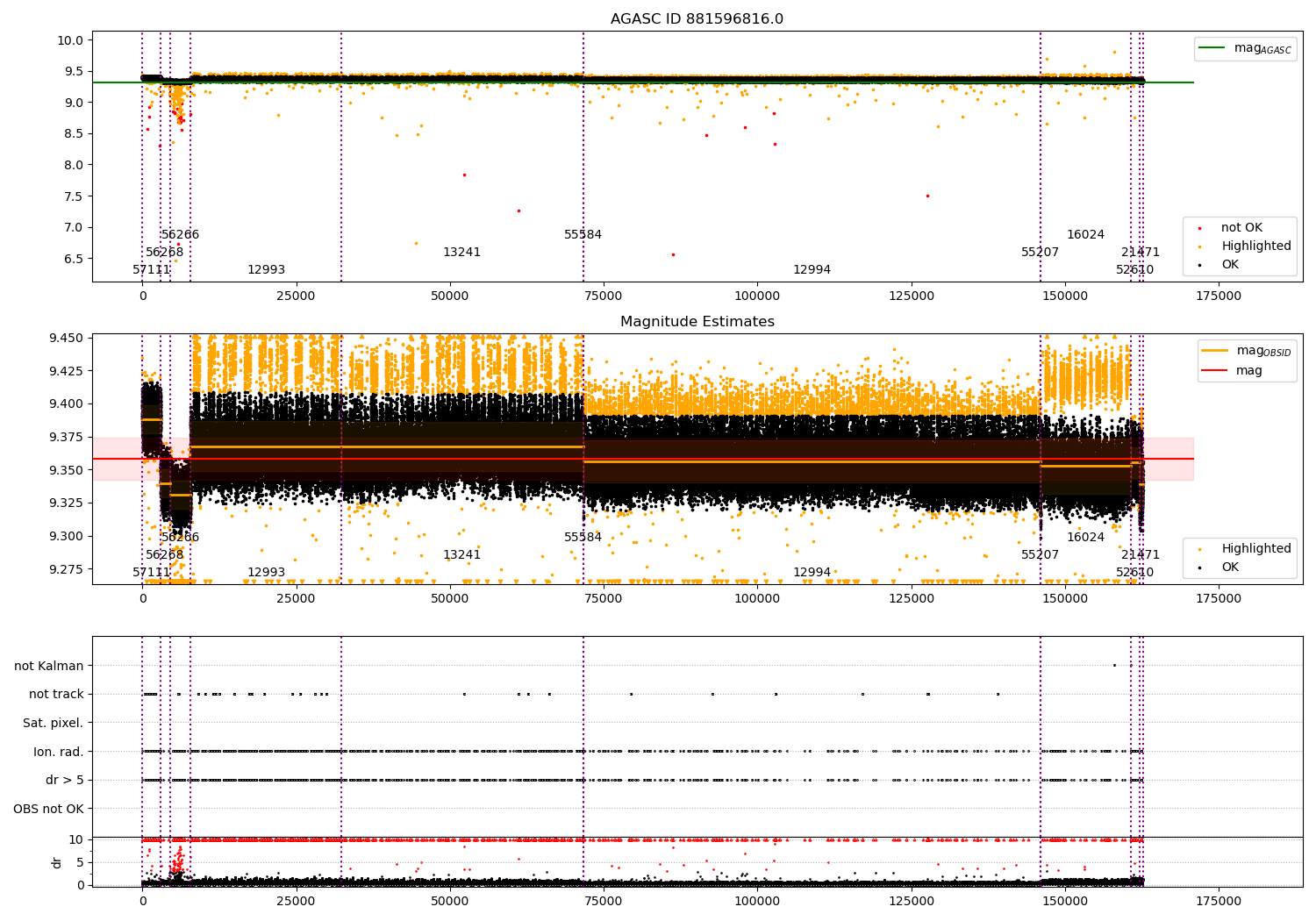Click obsid label 13241 in top plot
Screen dimensions: 1316x921
461,253
